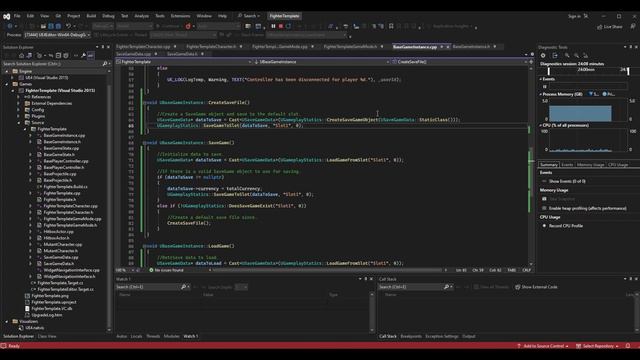Click the Live Share button
Image resolution: width=640 pixels, height=360 pixels.
[x=610, y=27]
